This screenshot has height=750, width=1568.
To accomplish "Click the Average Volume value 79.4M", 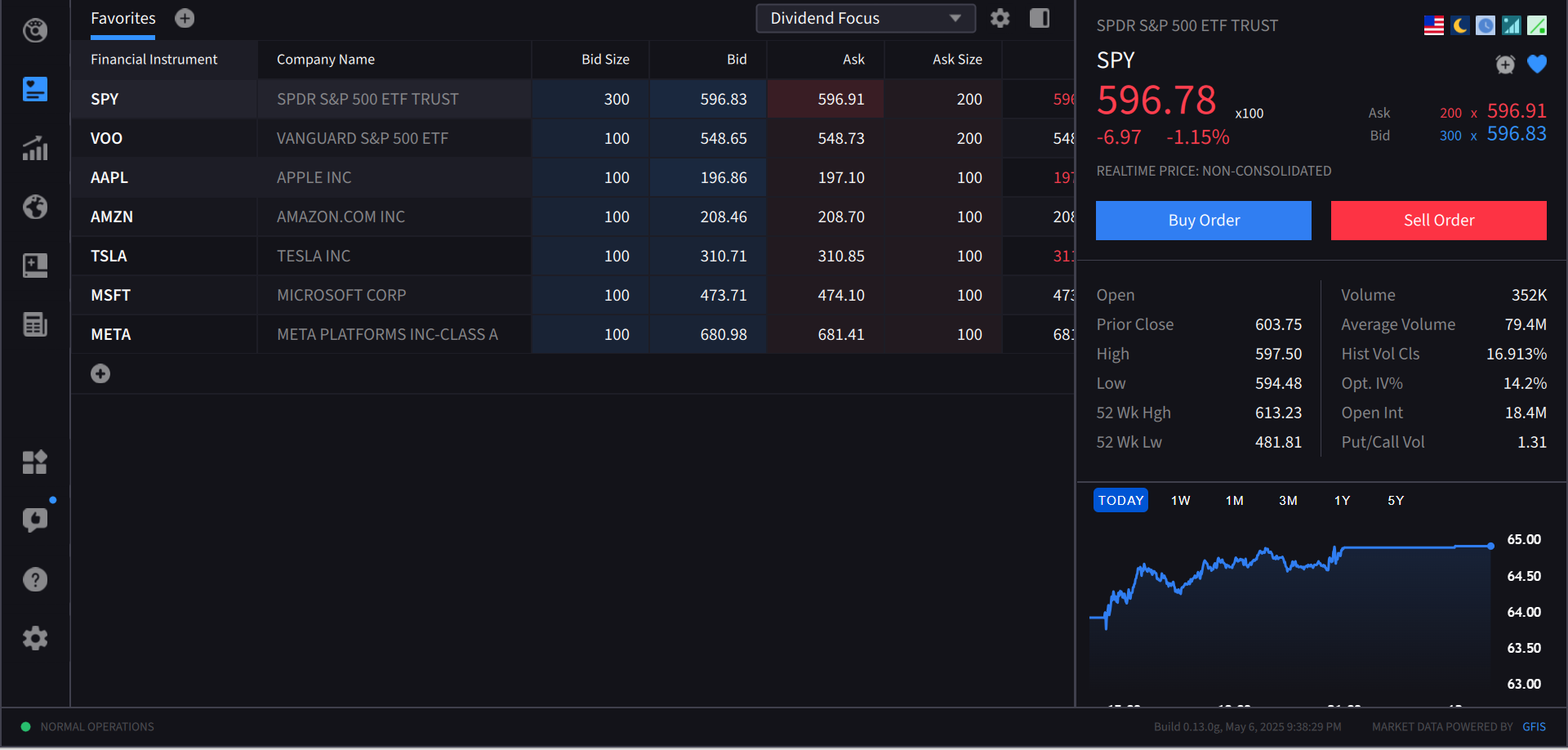I will point(1526,324).
